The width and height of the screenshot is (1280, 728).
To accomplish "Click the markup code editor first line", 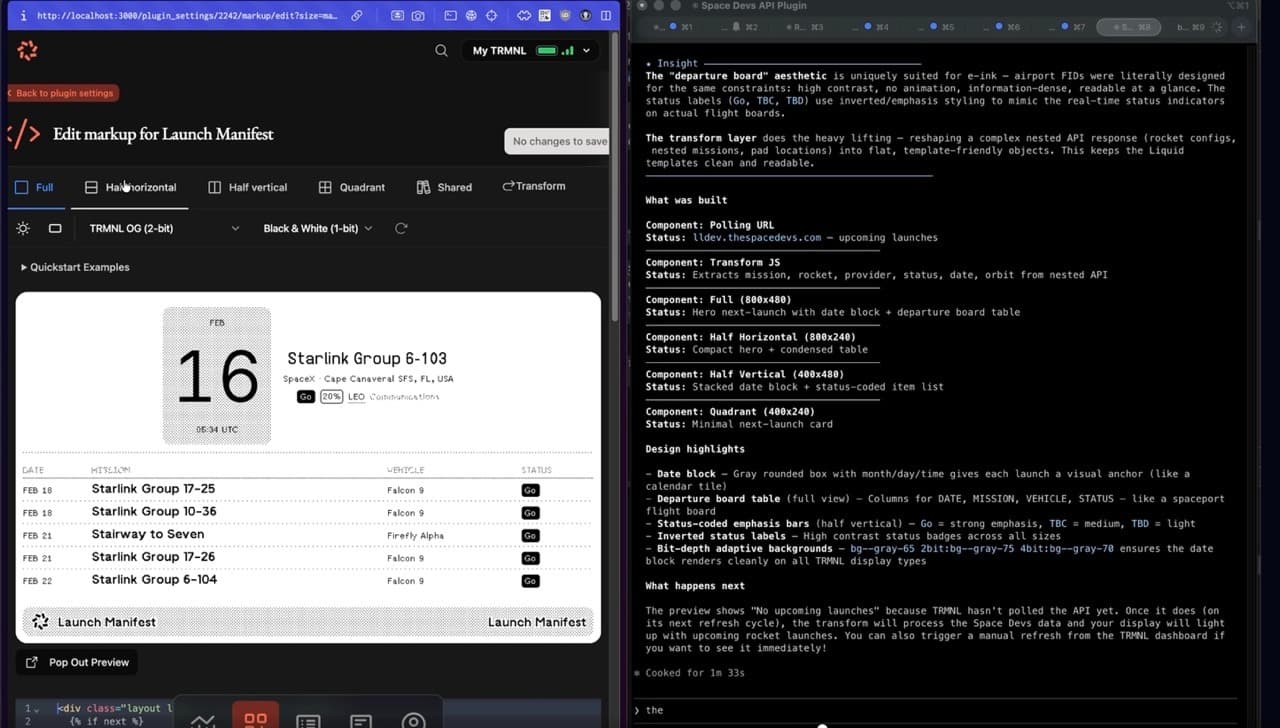I will 115,708.
